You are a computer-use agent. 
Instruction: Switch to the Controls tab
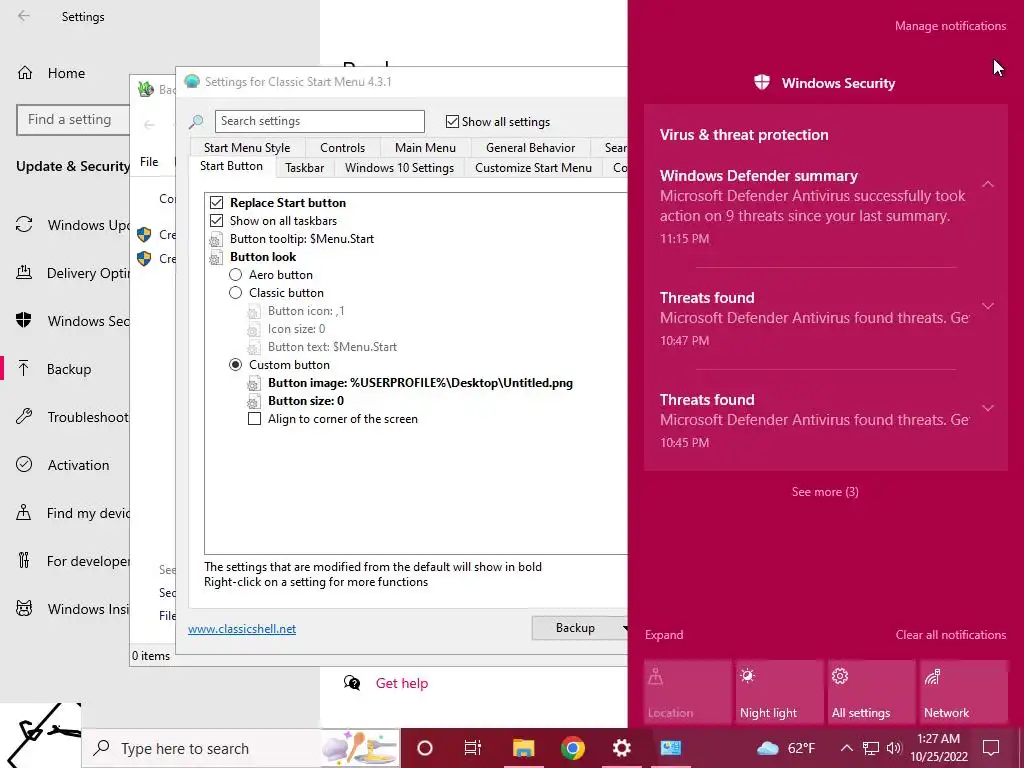tap(342, 148)
